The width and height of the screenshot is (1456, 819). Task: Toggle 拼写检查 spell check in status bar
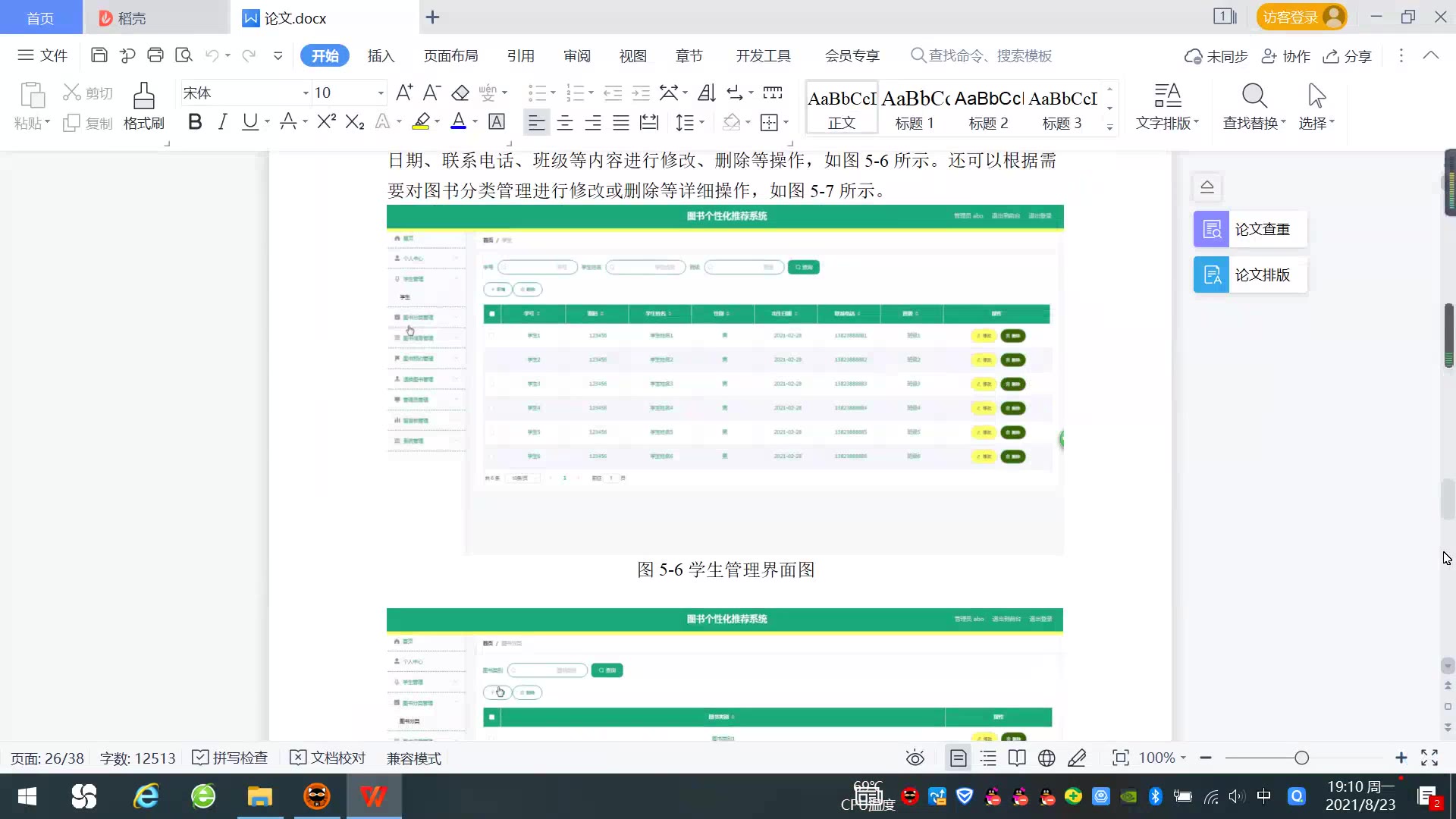(x=231, y=758)
